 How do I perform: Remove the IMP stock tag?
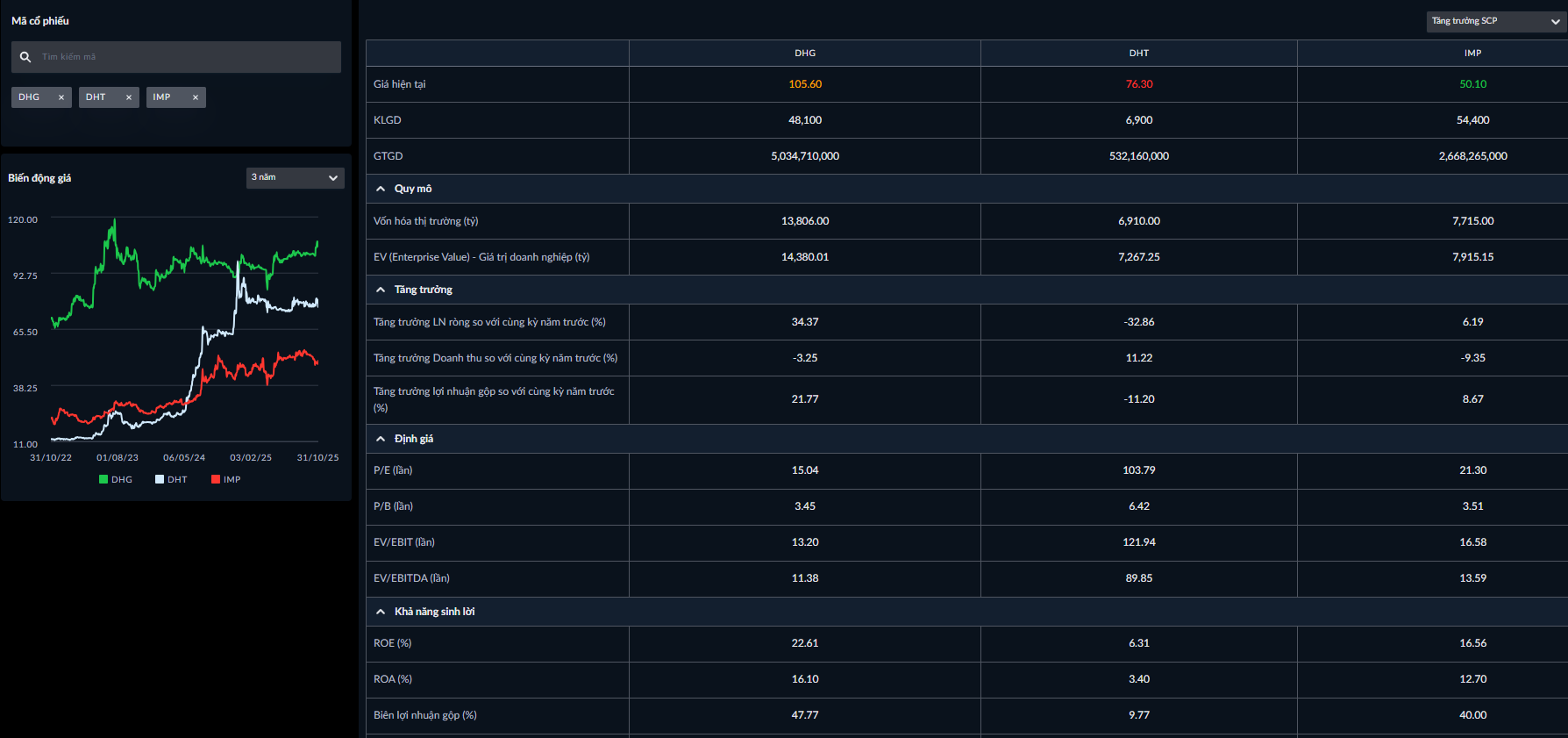point(196,97)
